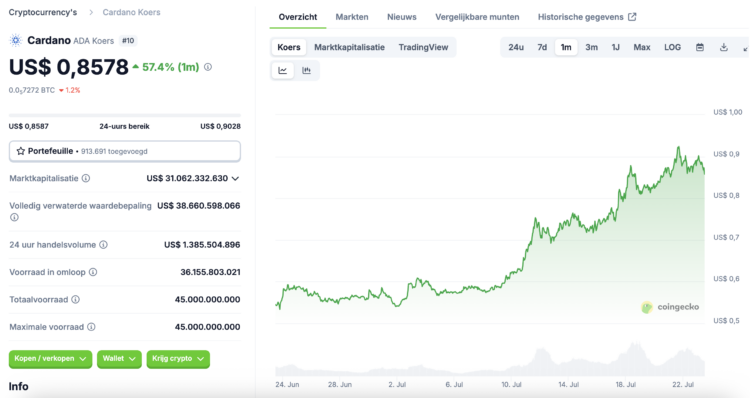The image size is (750, 398).
Task: Set chart range to 24u
Action: click(x=516, y=47)
